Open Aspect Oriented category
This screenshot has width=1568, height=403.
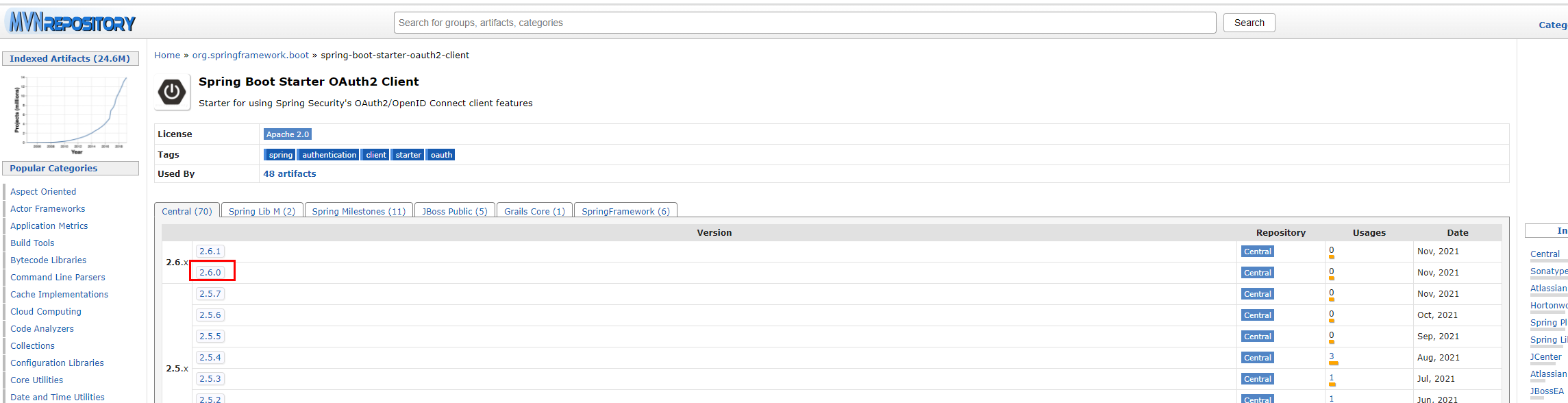43,192
